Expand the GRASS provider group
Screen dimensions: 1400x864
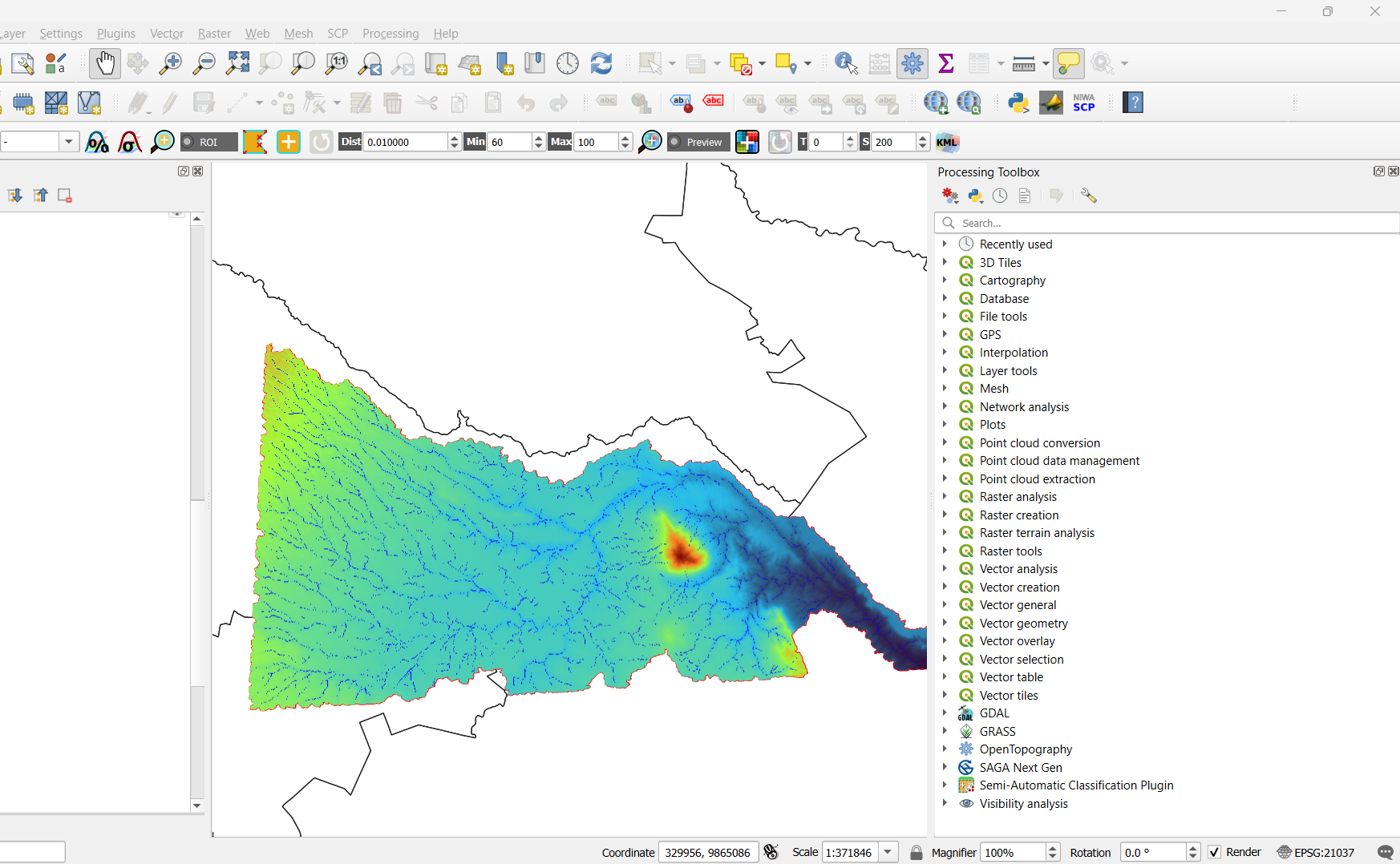(x=945, y=732)
